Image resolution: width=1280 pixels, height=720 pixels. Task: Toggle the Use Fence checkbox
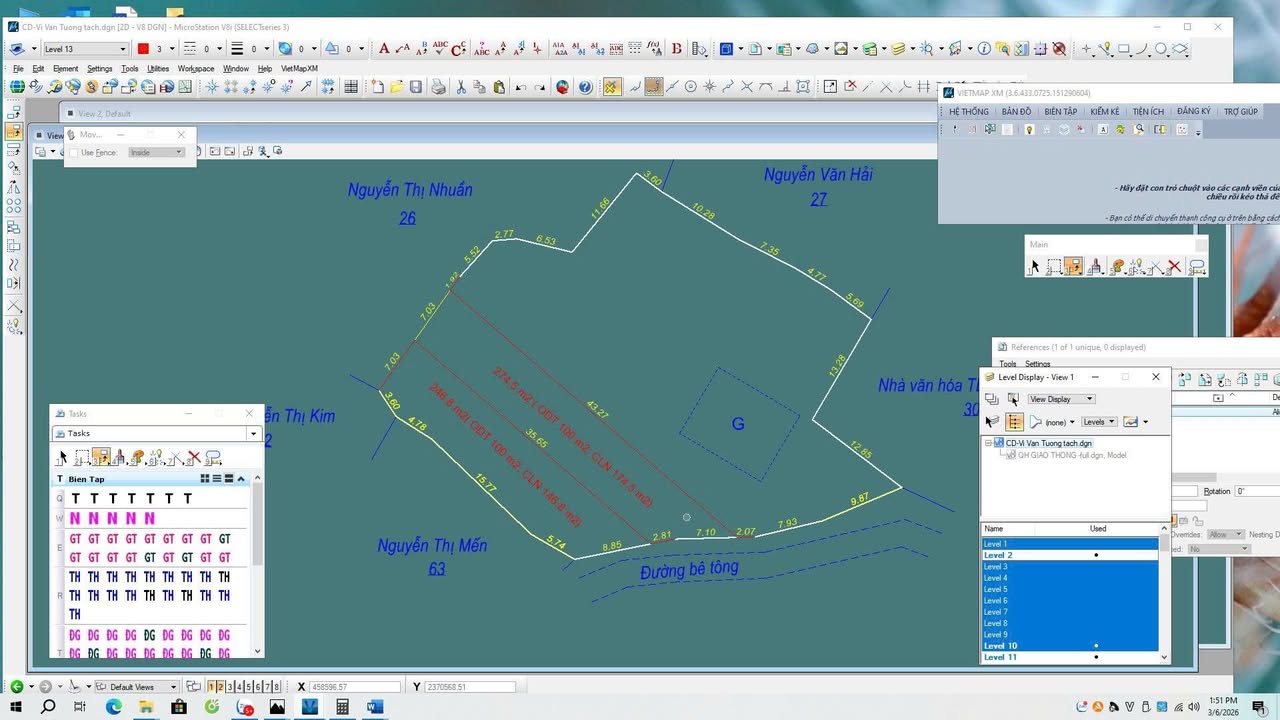tap(73, 153)
